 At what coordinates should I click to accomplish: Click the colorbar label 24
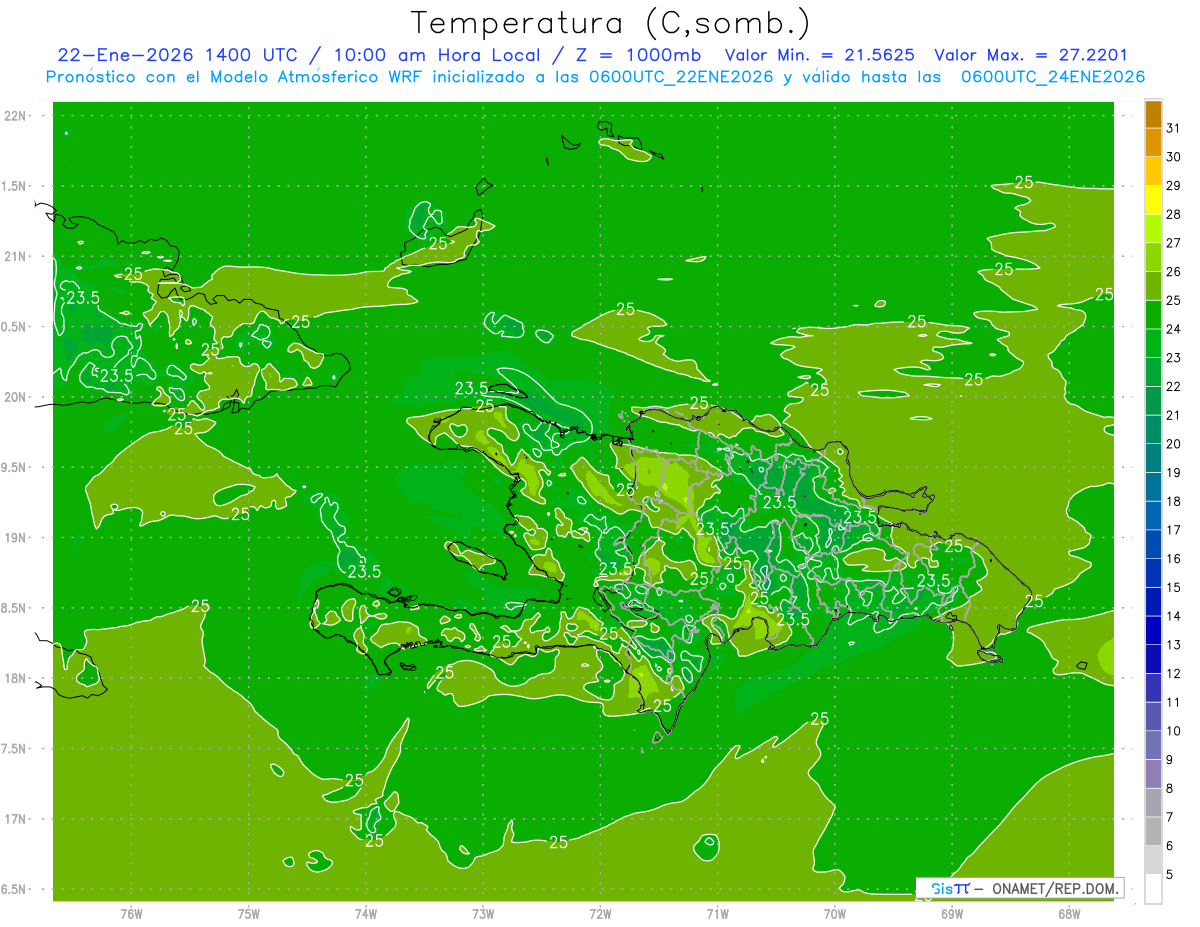pyautogui.click(x=1173, y=329)
